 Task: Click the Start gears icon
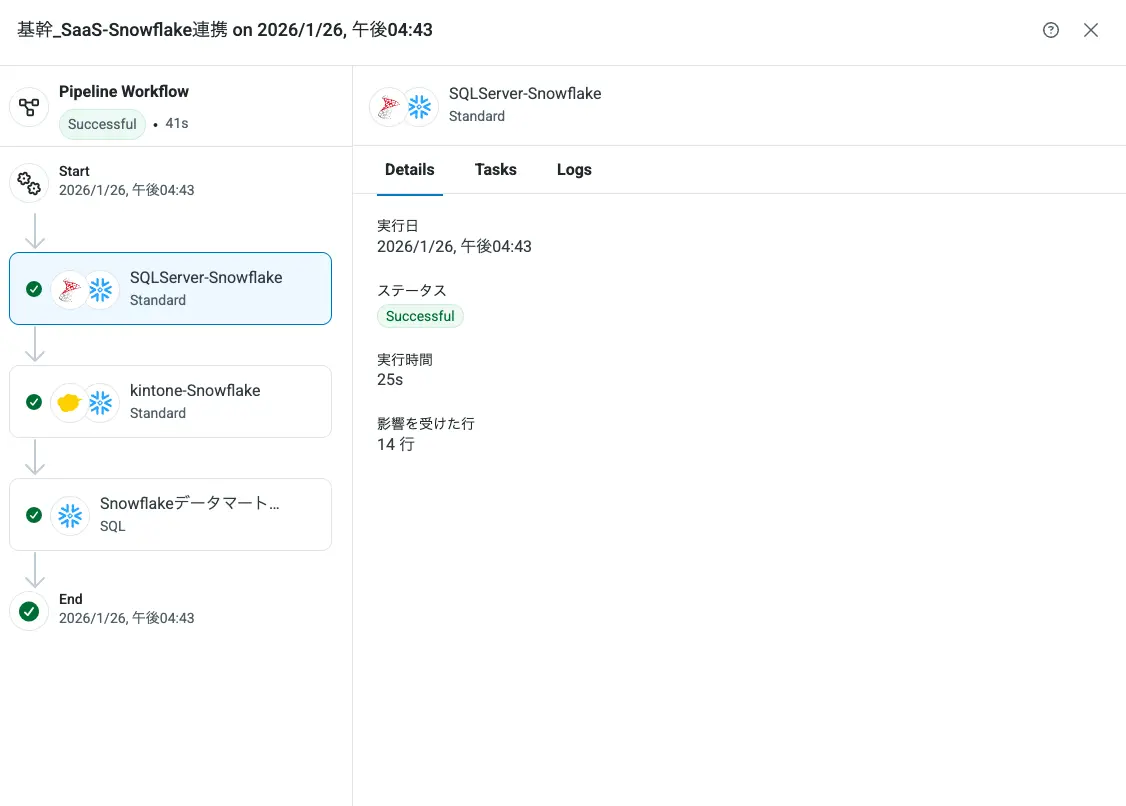coord(29,183)
